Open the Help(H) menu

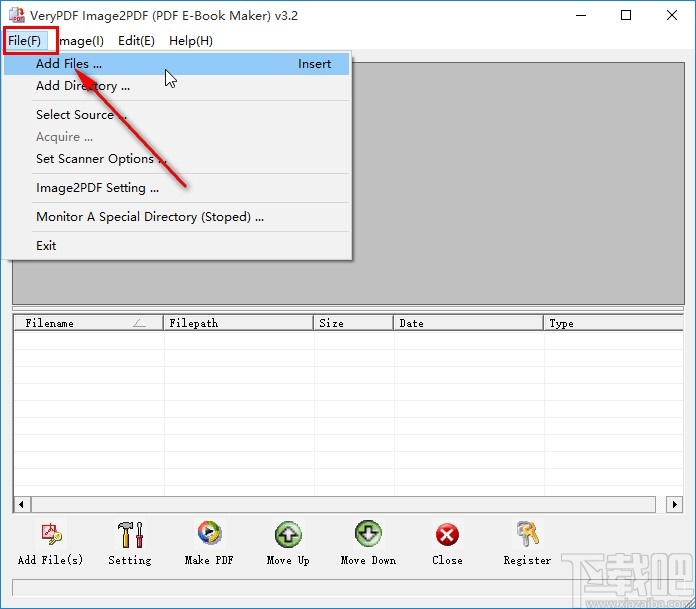[191, 41]
